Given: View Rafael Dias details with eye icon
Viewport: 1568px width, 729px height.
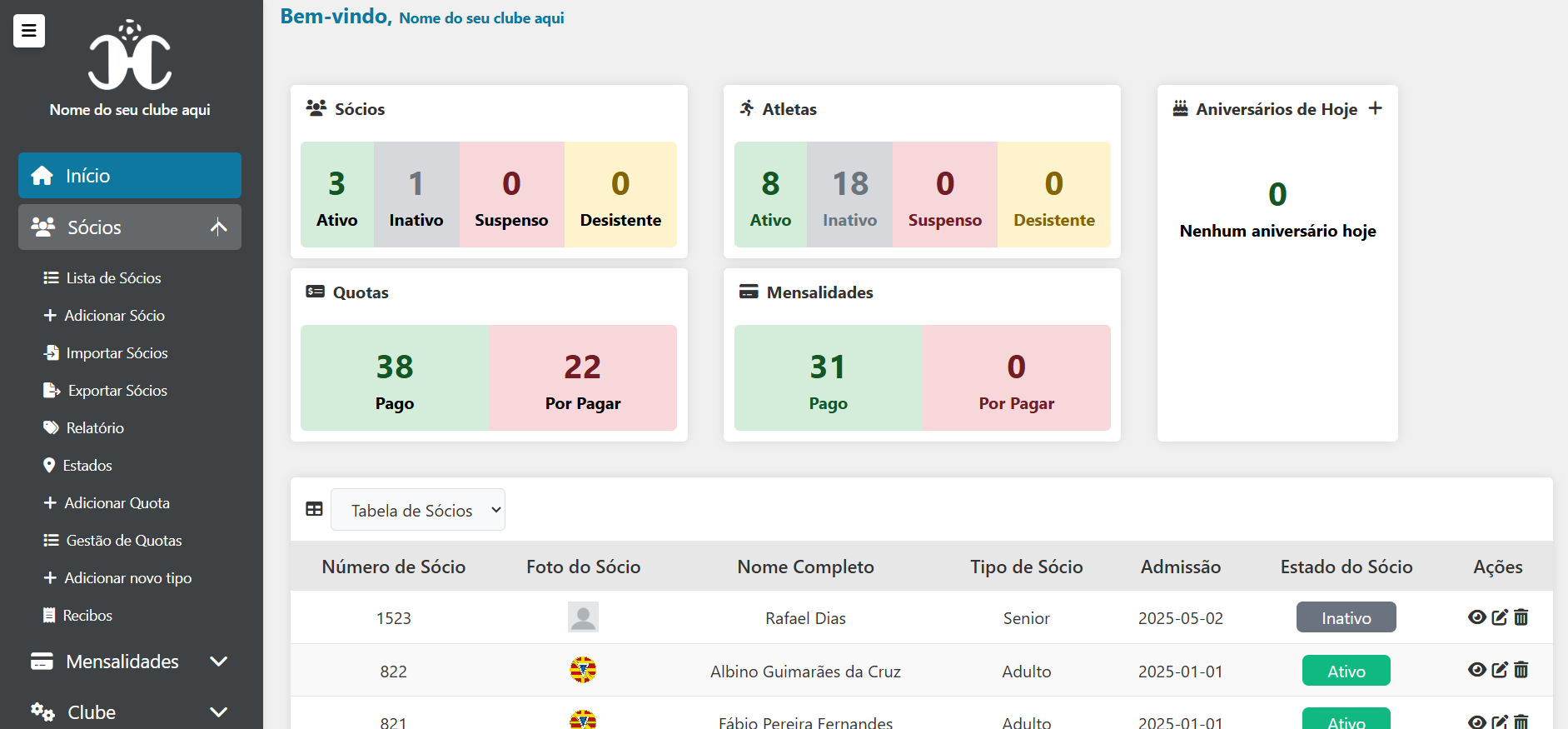Looking at the screenshot, I should pos(1476,617).
